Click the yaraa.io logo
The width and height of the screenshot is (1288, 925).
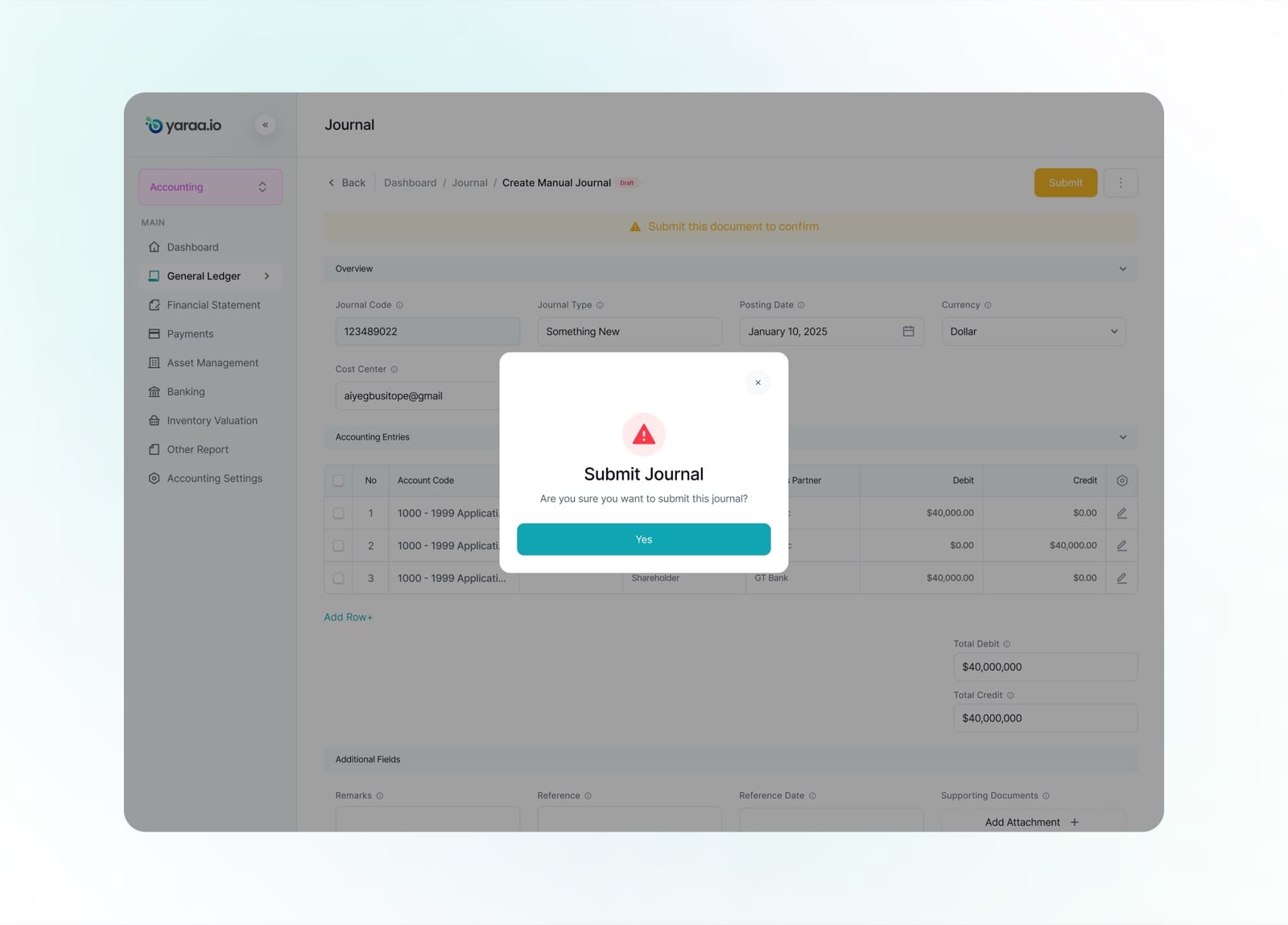pyautogui.click(x=183, y=125)
